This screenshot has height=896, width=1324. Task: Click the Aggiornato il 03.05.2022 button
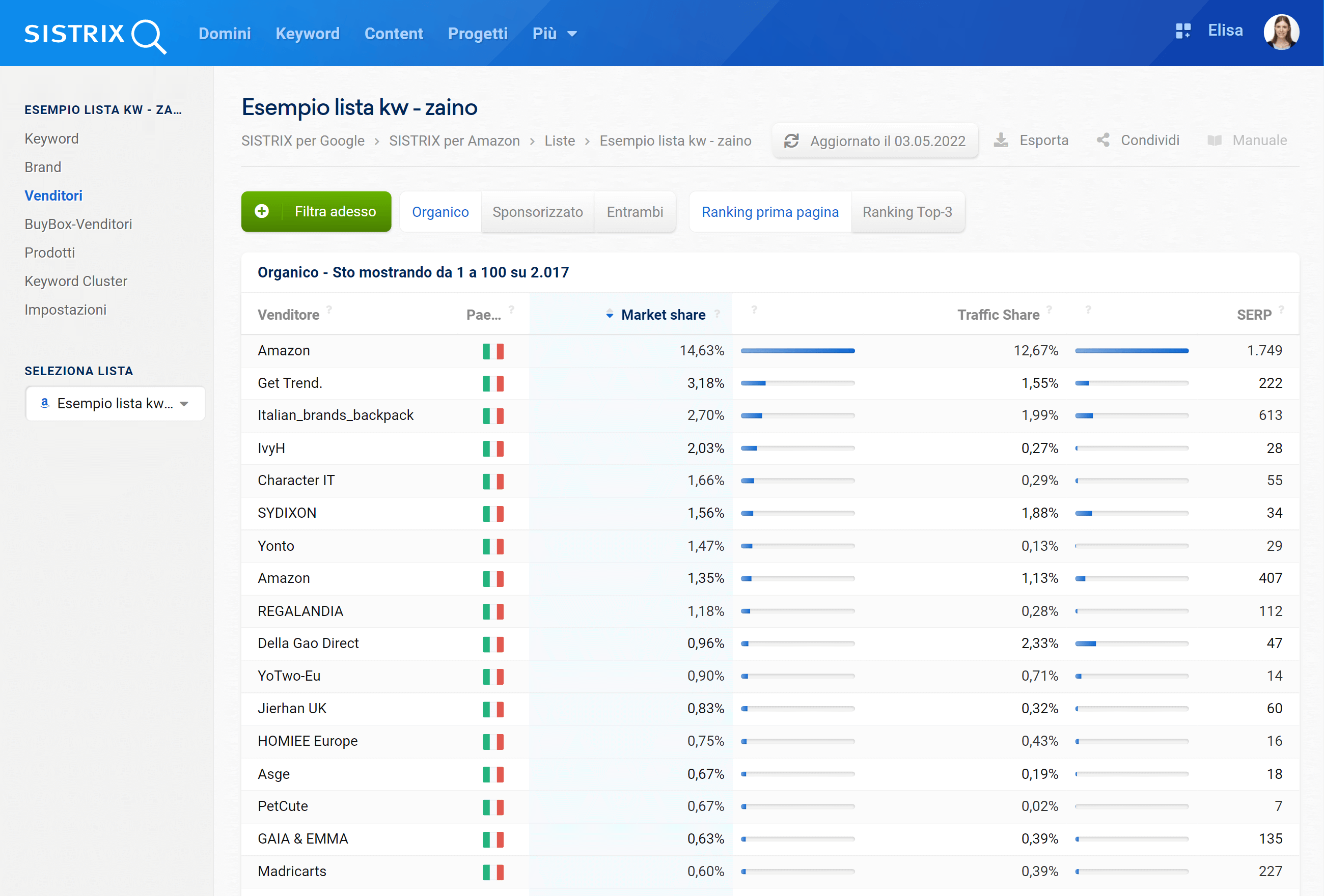coord(875,141)
